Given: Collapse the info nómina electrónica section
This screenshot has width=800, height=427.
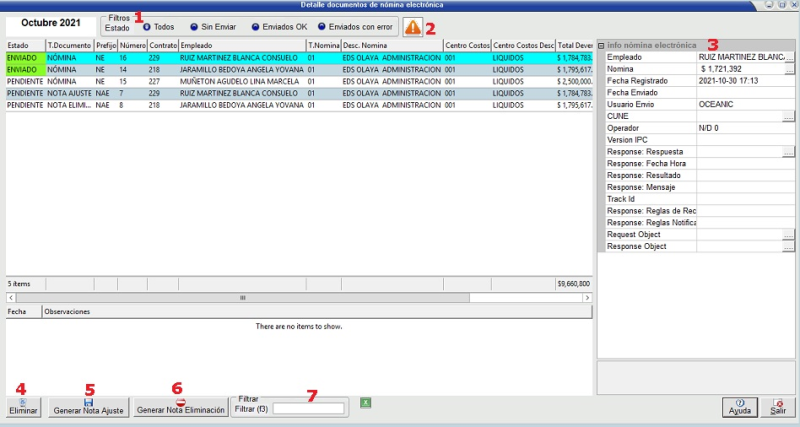Looking at the screenshot, I should click(x=602, y=45).
